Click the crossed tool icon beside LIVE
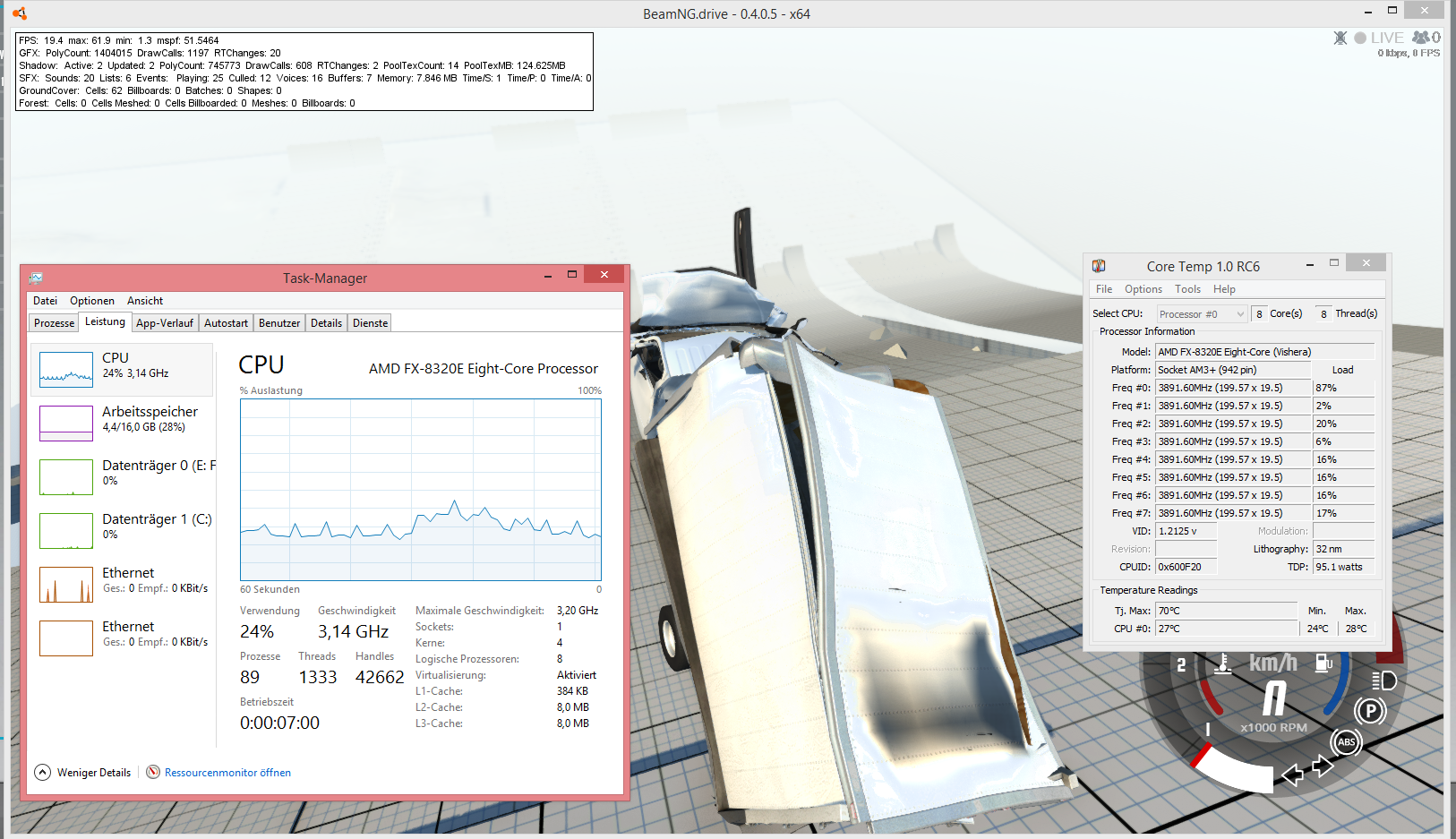This screenshot has height=839, width=1456. click(1340, 38)
